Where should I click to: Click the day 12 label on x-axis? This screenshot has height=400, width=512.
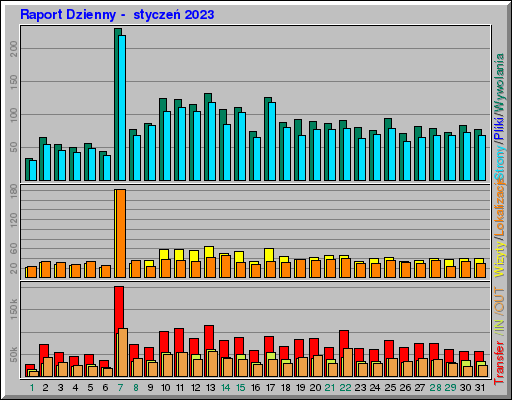195,388
